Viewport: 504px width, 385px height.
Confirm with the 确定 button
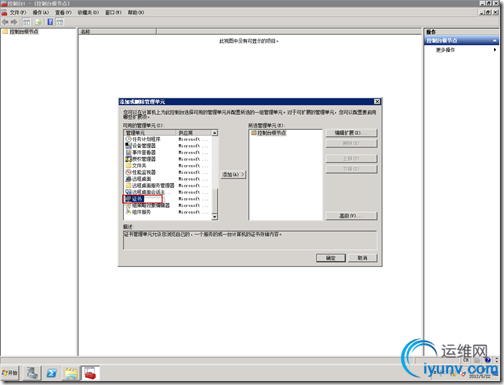click(331, 258)
